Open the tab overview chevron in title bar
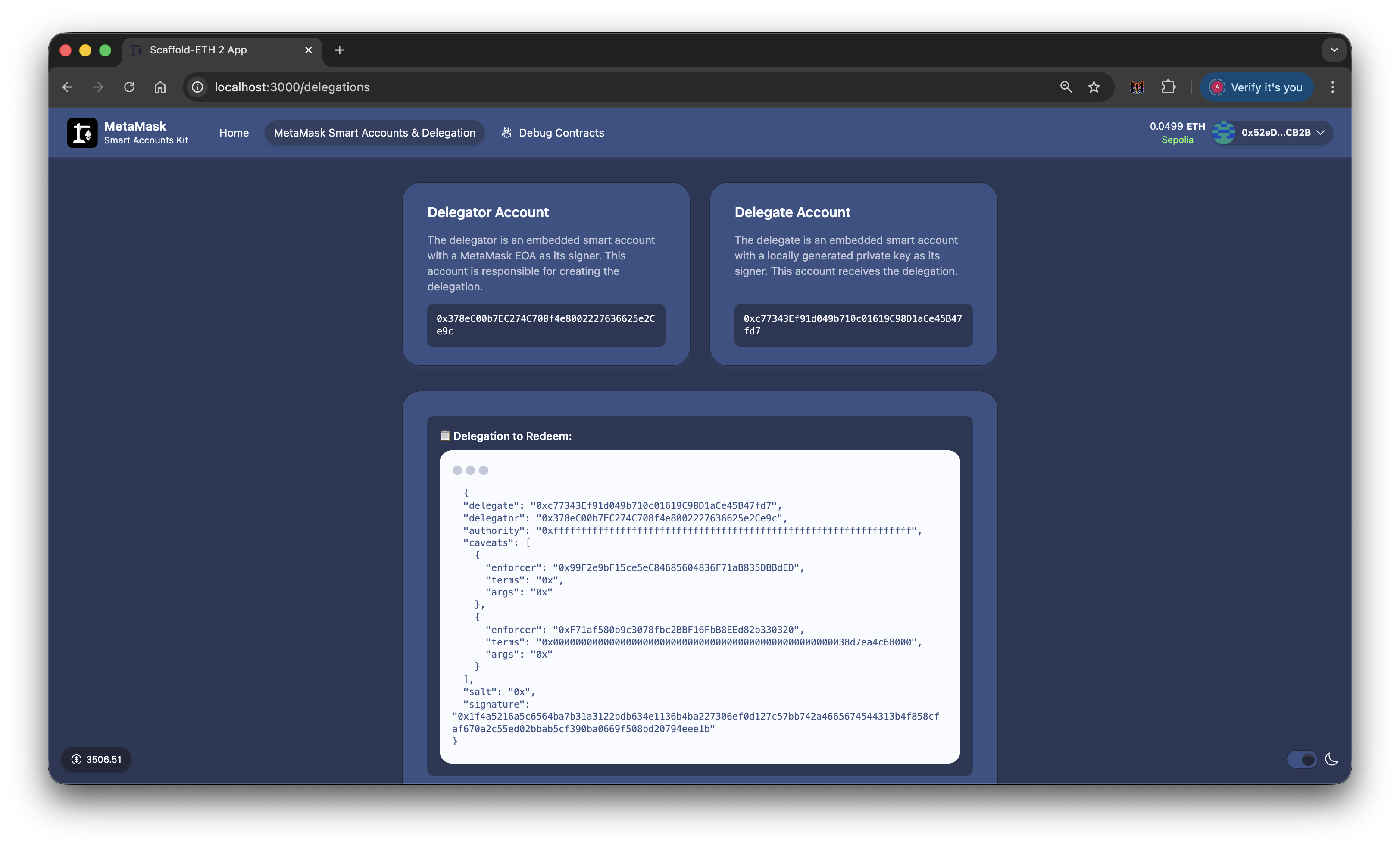 point(1334,50)
